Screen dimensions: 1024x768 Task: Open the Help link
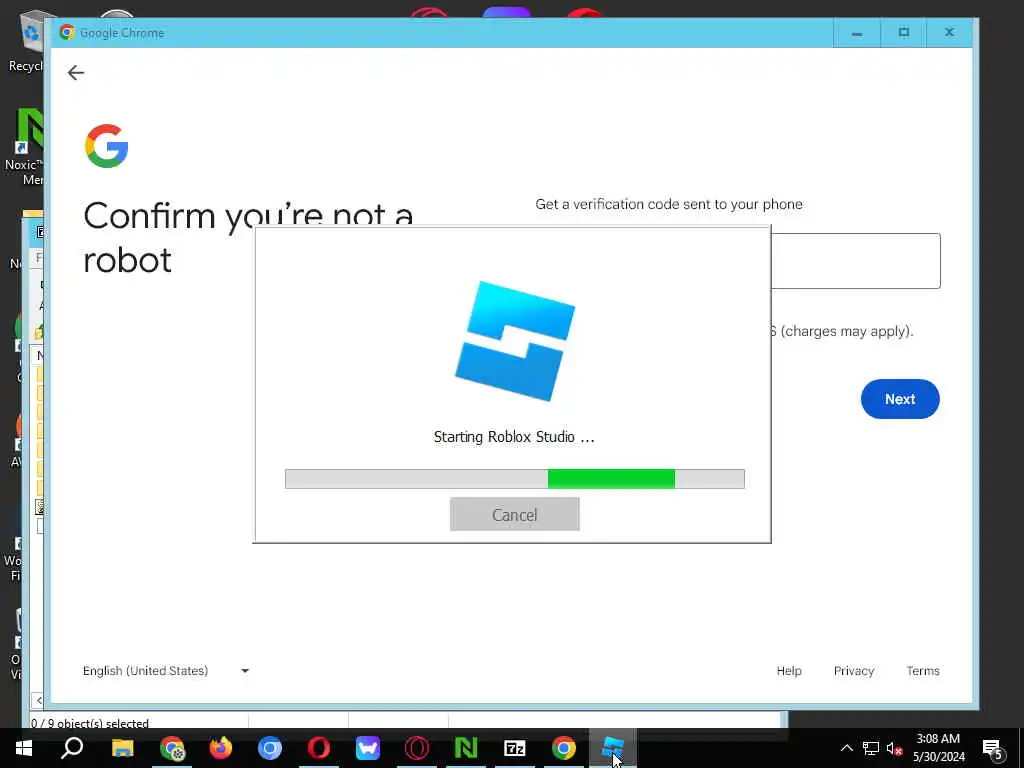(x=789, y=671)
